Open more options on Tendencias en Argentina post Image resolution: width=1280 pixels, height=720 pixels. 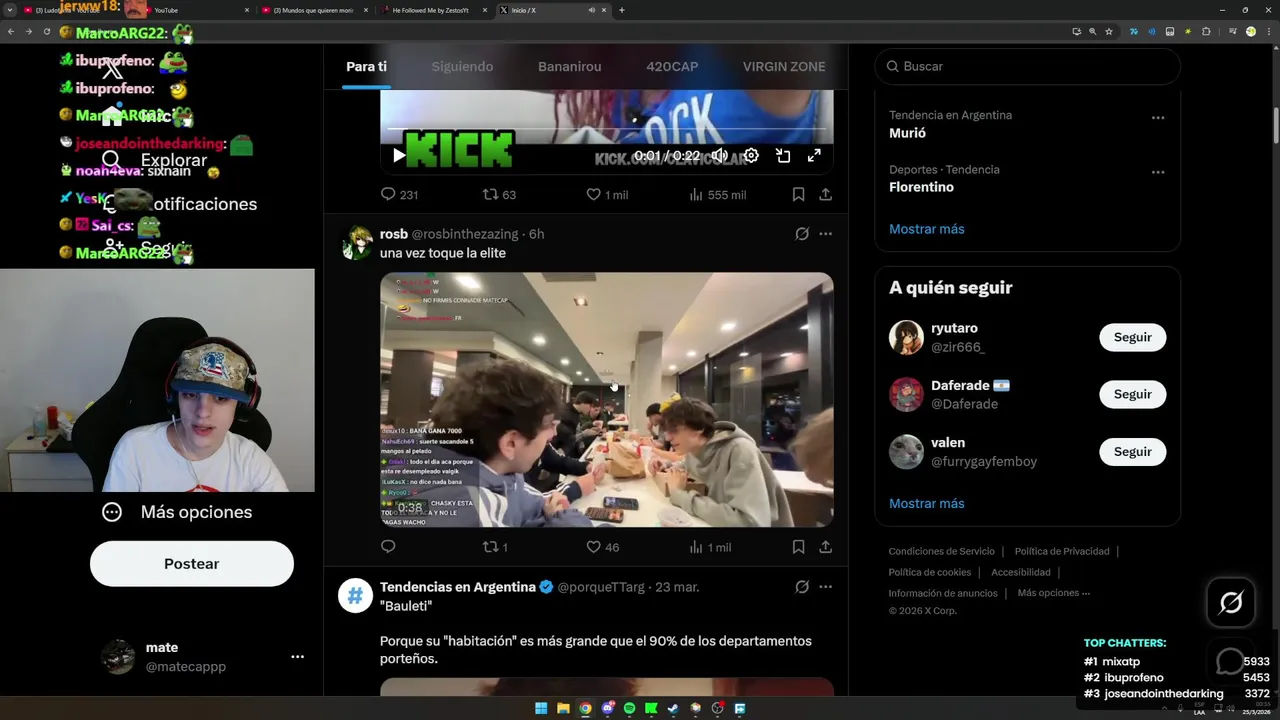pos(825,587)
